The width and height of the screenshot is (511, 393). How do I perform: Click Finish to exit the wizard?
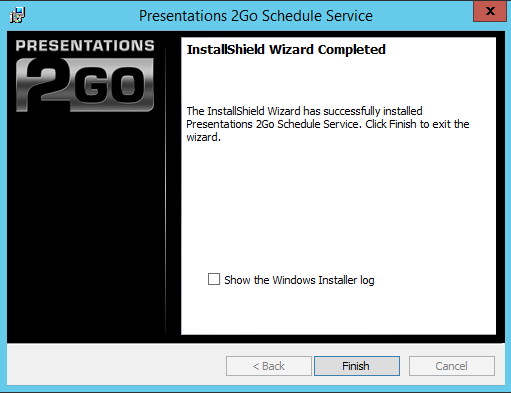(357, 366)
